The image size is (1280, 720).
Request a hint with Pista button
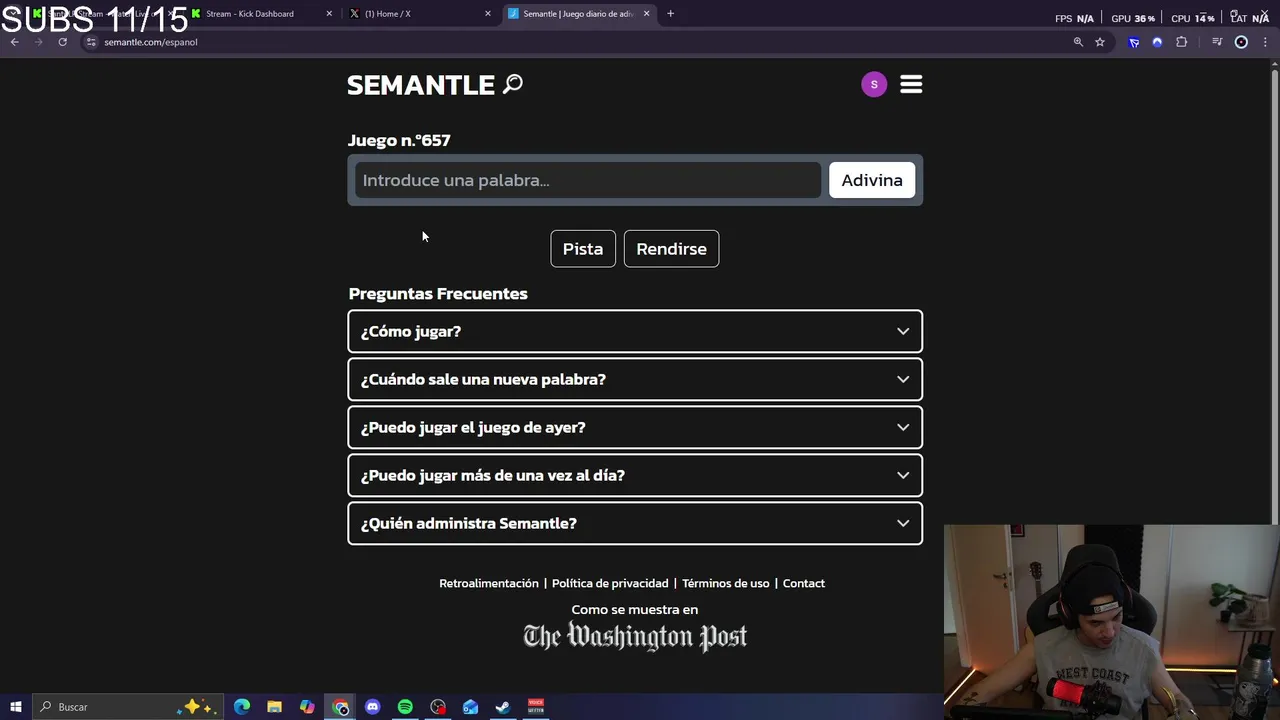coord(583,249)
